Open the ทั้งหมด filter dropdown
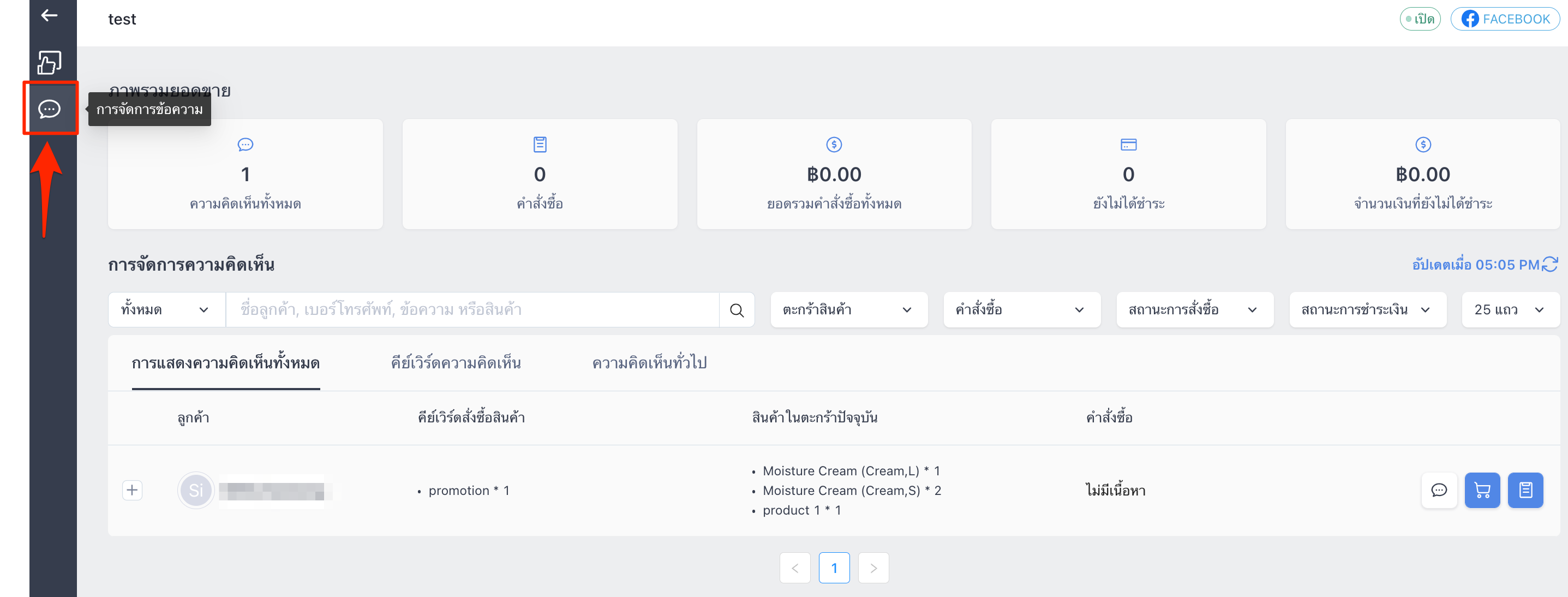 point(167,310)
